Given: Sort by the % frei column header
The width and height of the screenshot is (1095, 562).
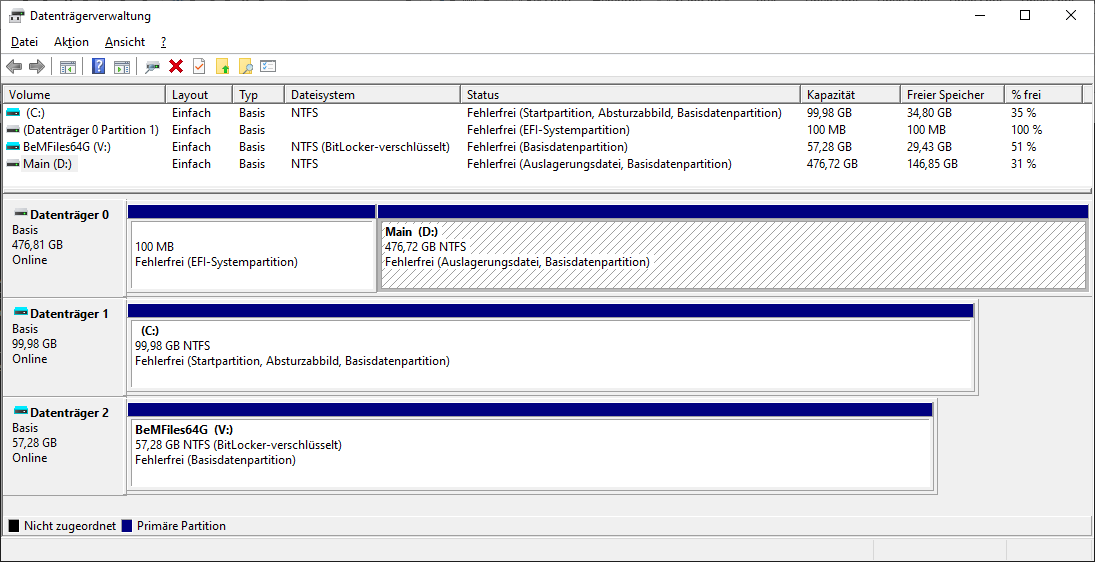Looking at the screenshot, I should pyautogui.click(x=1043, y=95).
